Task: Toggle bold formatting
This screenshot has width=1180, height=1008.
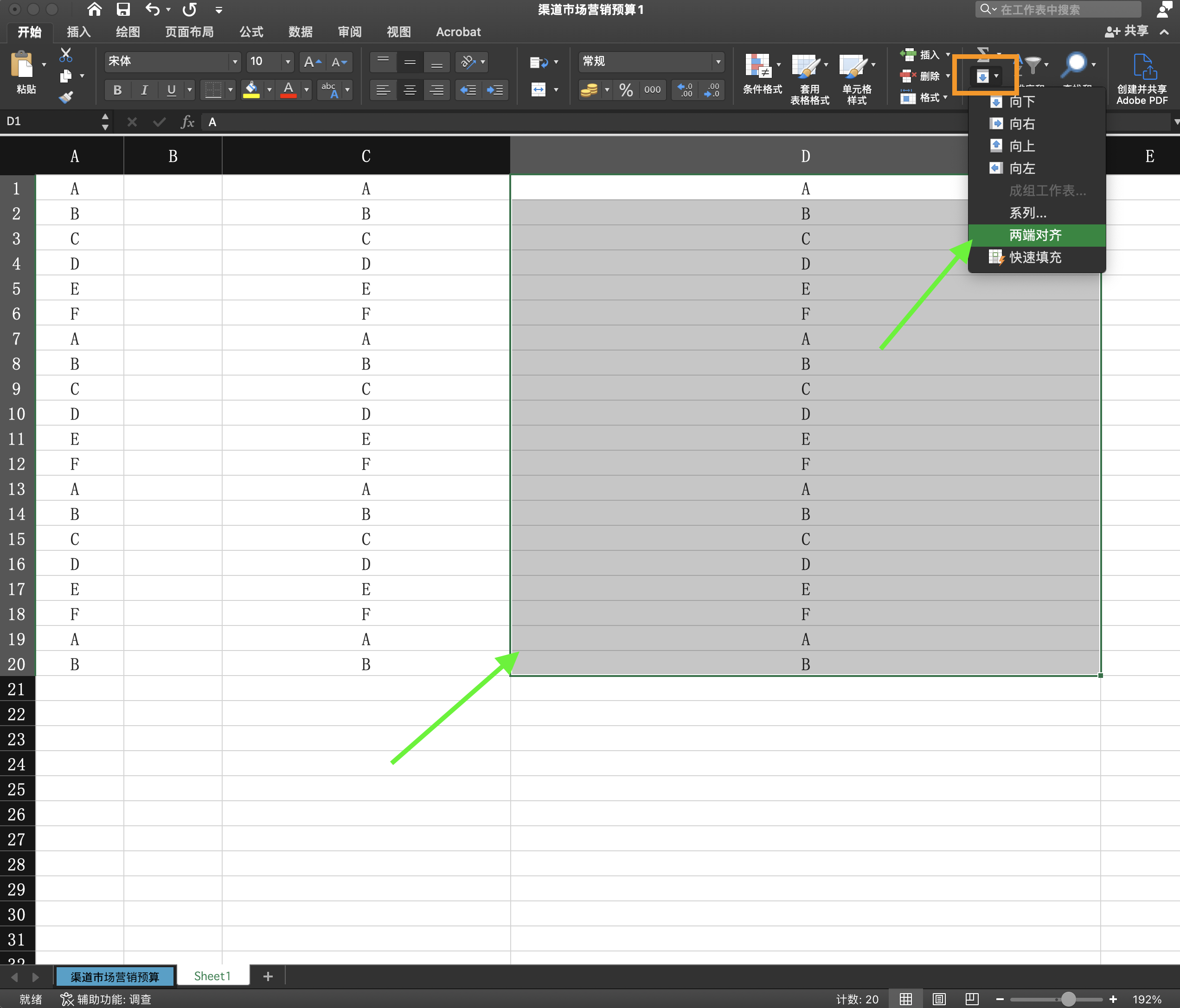Action: click(117, 90)
